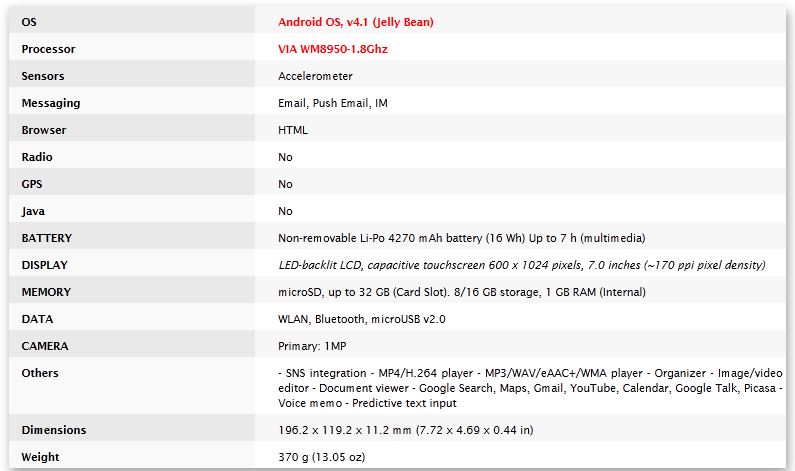Click the No value beside GPS

[285, 184]
